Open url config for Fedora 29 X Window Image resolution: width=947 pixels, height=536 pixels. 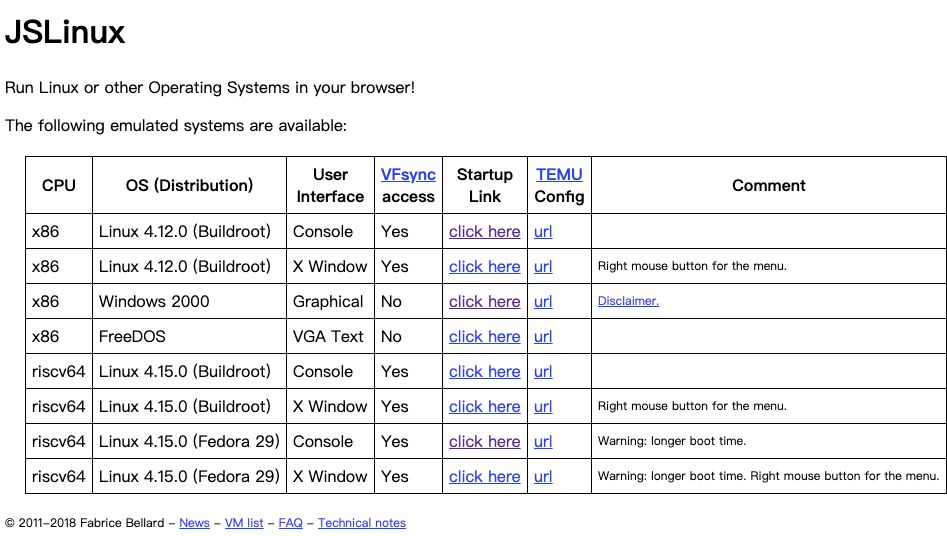543,477
